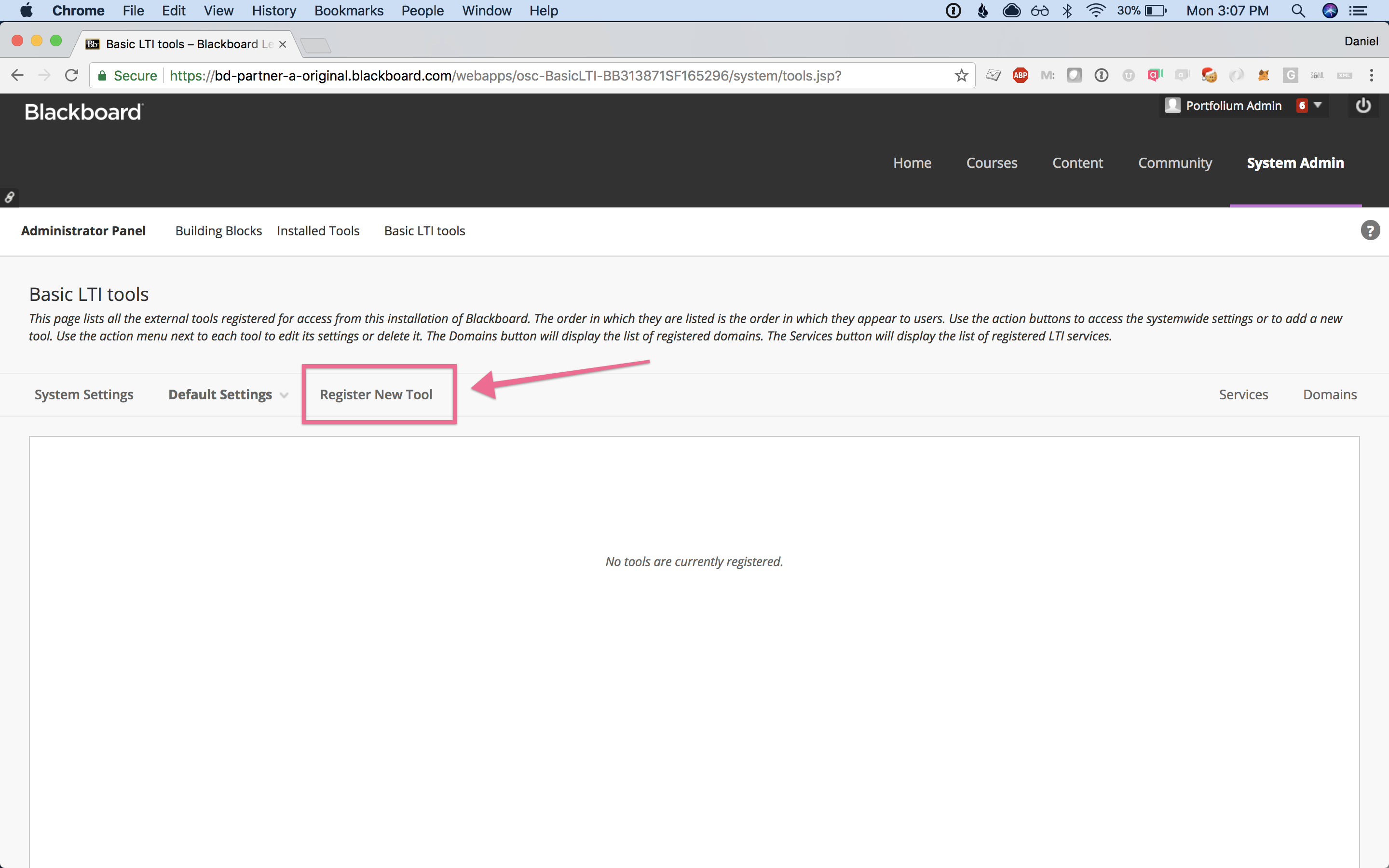
Task: Reload the page with the refresh icon
Action: (x=71, y=75)
